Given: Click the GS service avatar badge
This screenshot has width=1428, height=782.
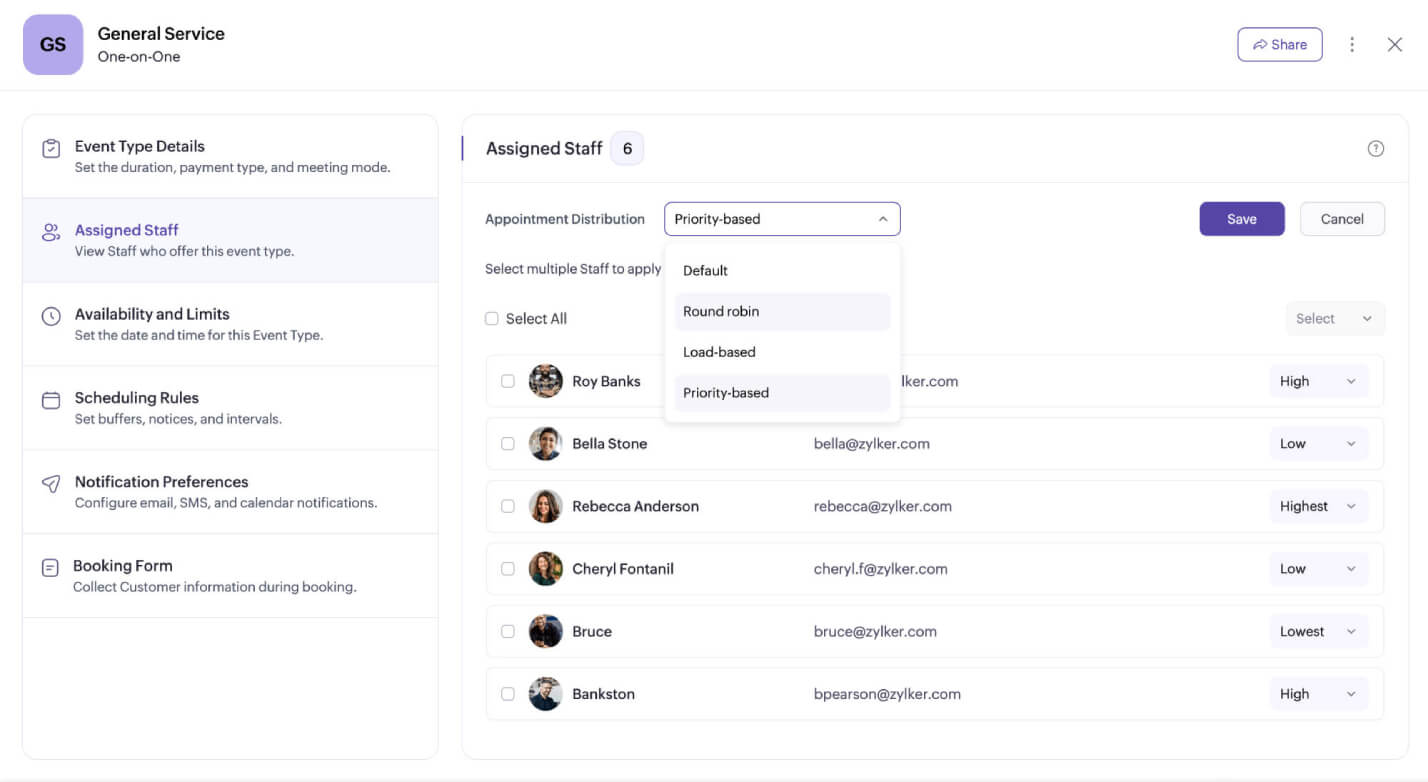Looking at the screenshot, I should [53, 44].
